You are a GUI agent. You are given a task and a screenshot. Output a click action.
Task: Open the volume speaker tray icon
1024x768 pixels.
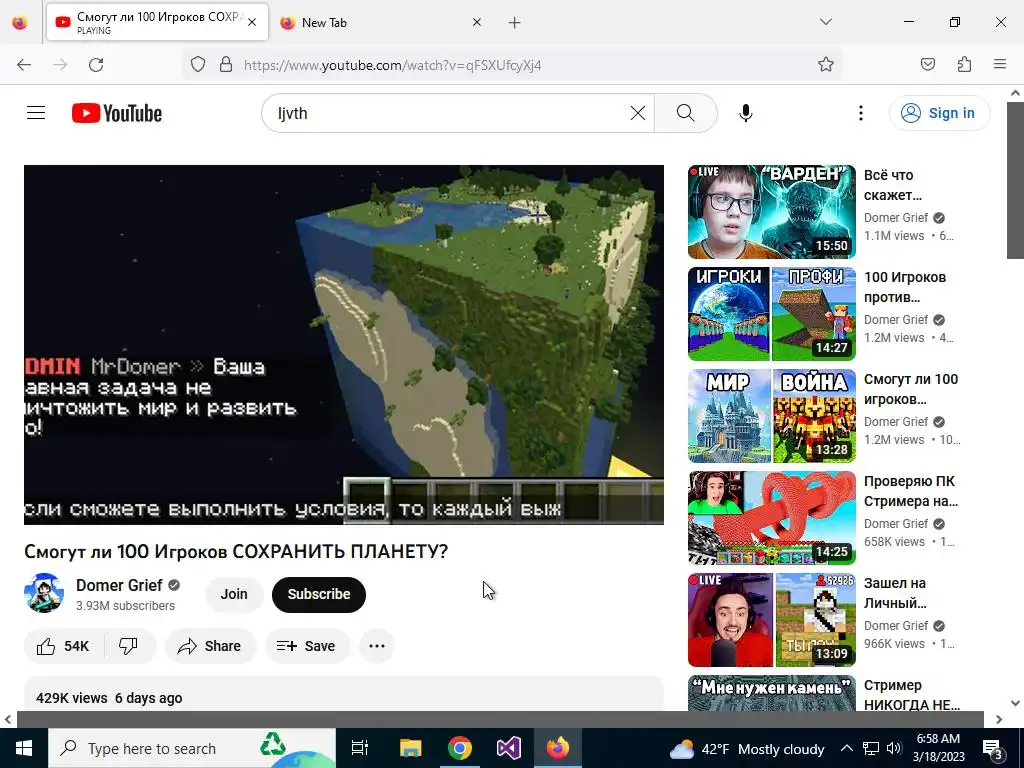click(895, 748)
